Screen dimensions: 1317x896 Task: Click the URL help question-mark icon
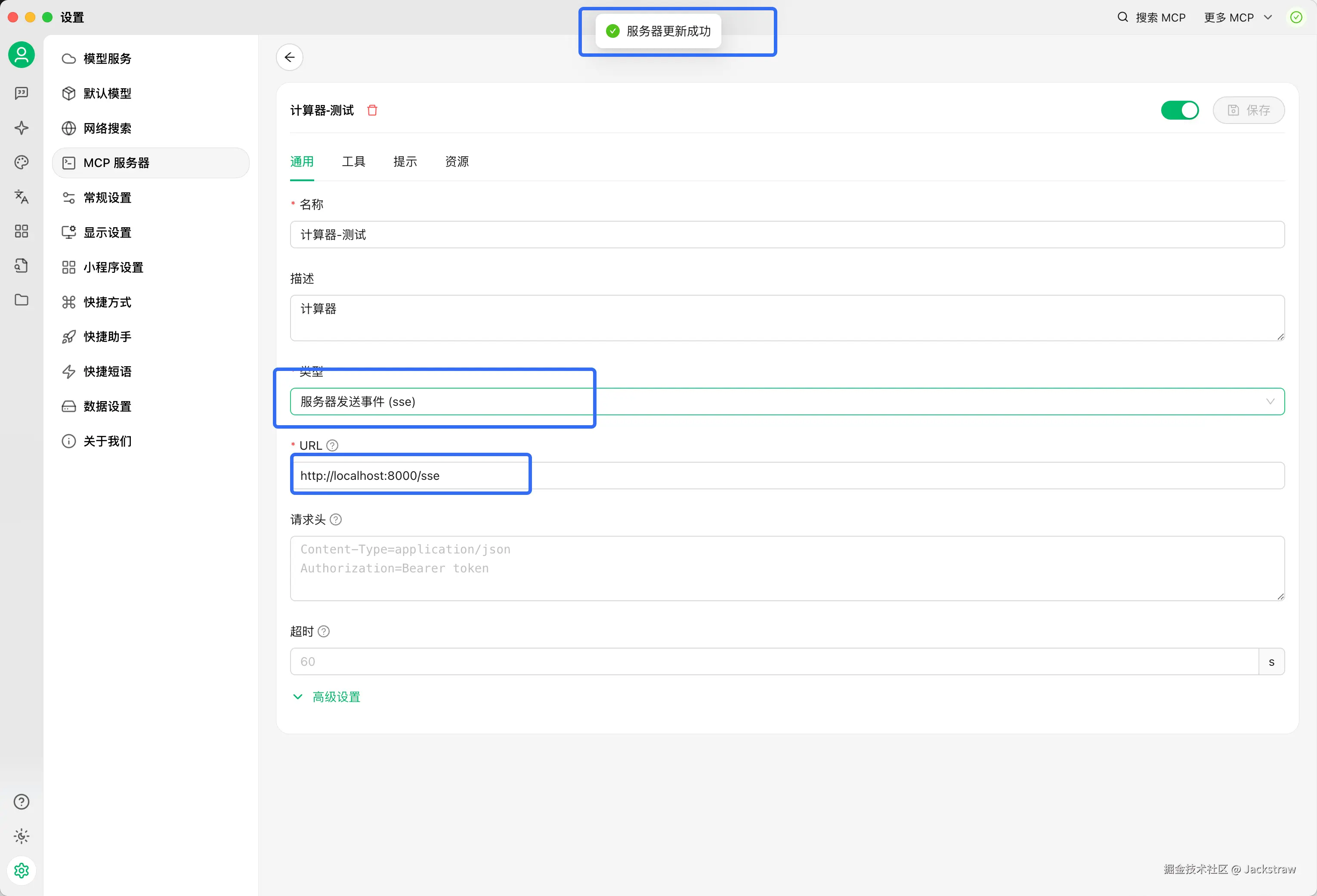(333, 445)
